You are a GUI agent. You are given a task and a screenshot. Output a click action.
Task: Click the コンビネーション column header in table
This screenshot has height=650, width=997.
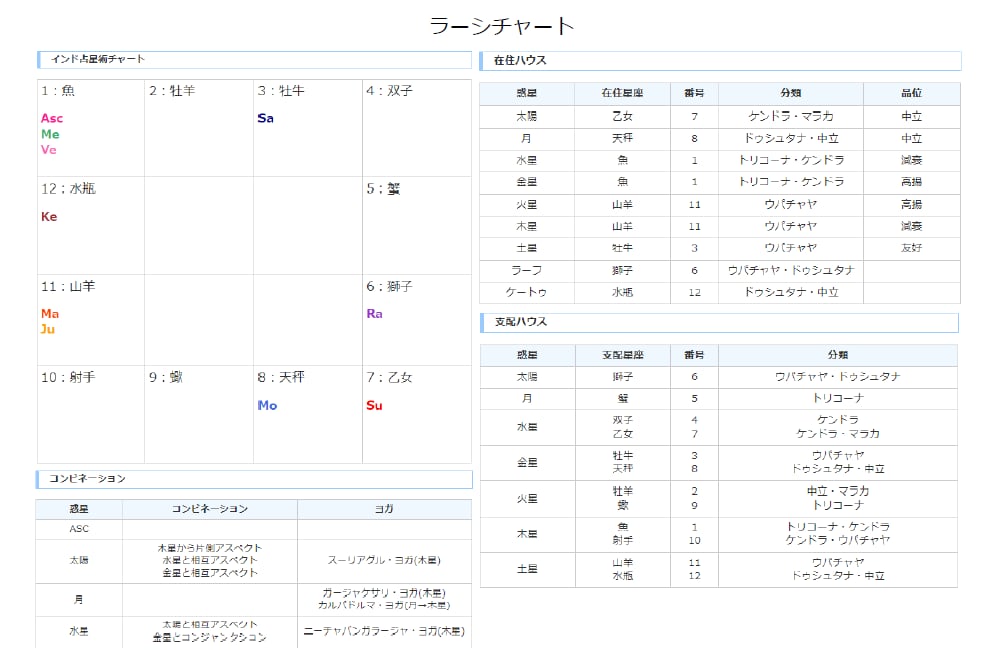point(209,509)
